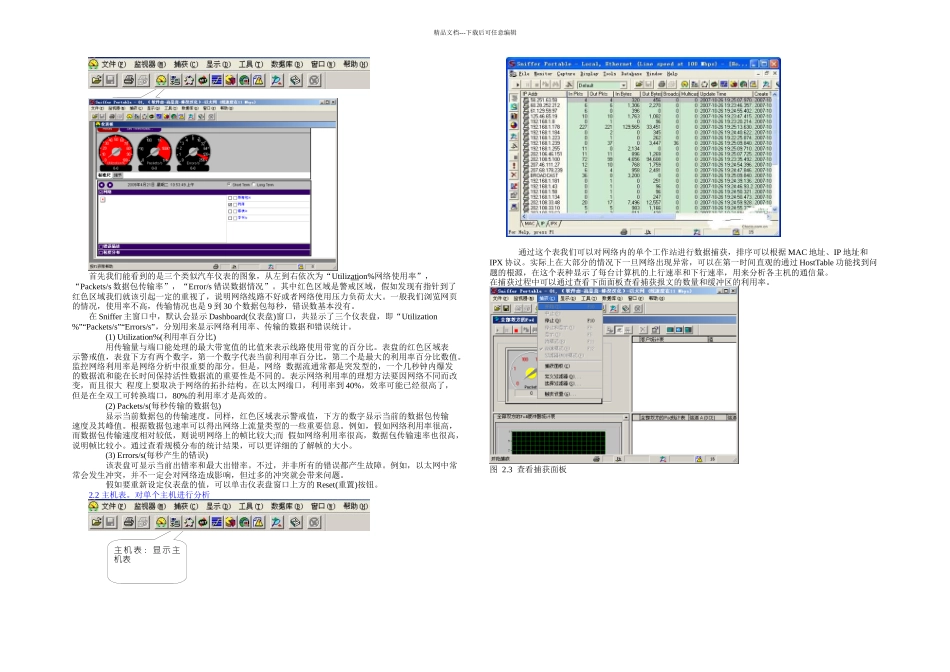Click Global Statistics icon in upper toolbar image
This screenshot has width=950, height=672.
[244, 80]
